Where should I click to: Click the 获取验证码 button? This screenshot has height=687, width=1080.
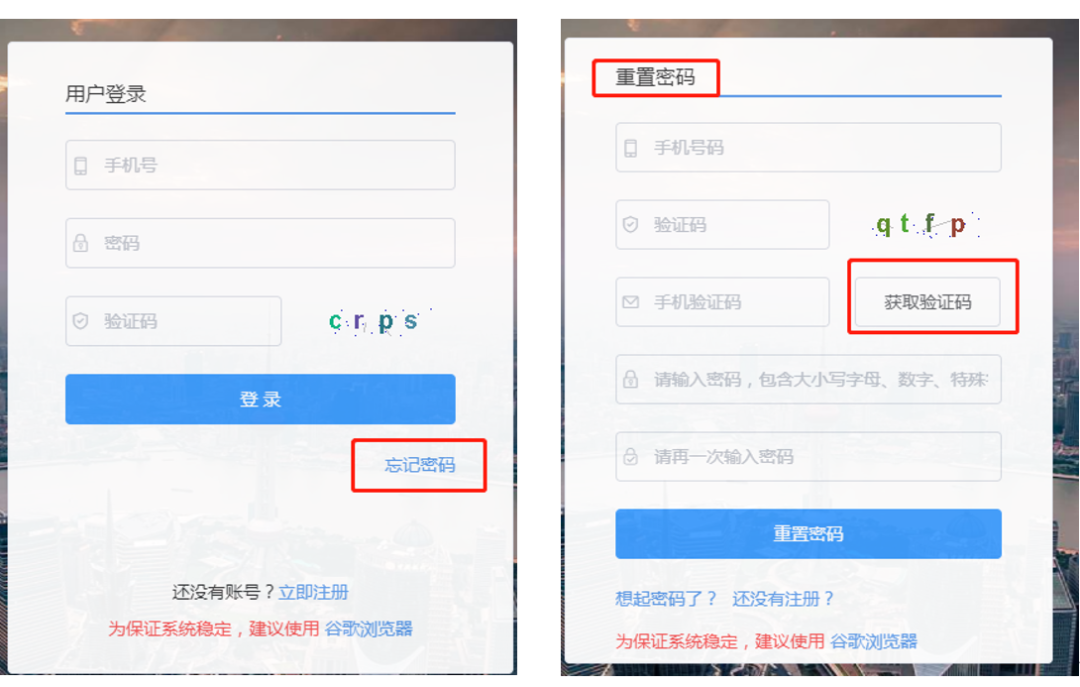coord(928,302)
